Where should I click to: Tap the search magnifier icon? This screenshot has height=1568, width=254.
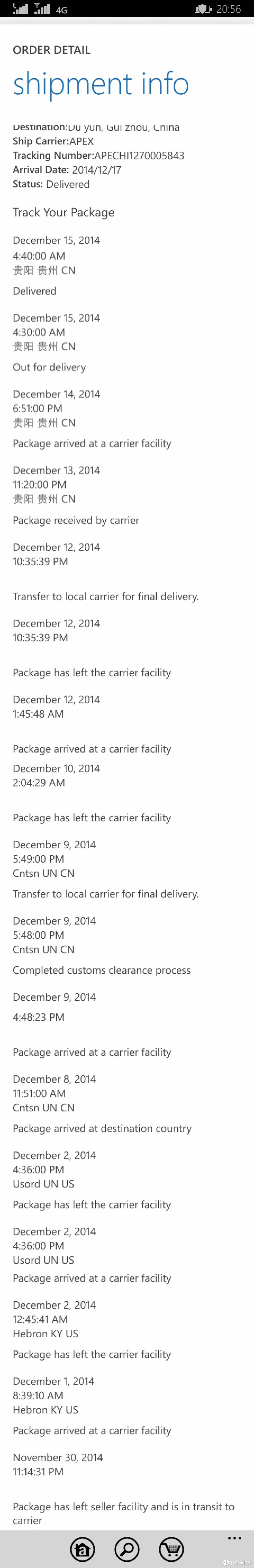click(127, 1549)
